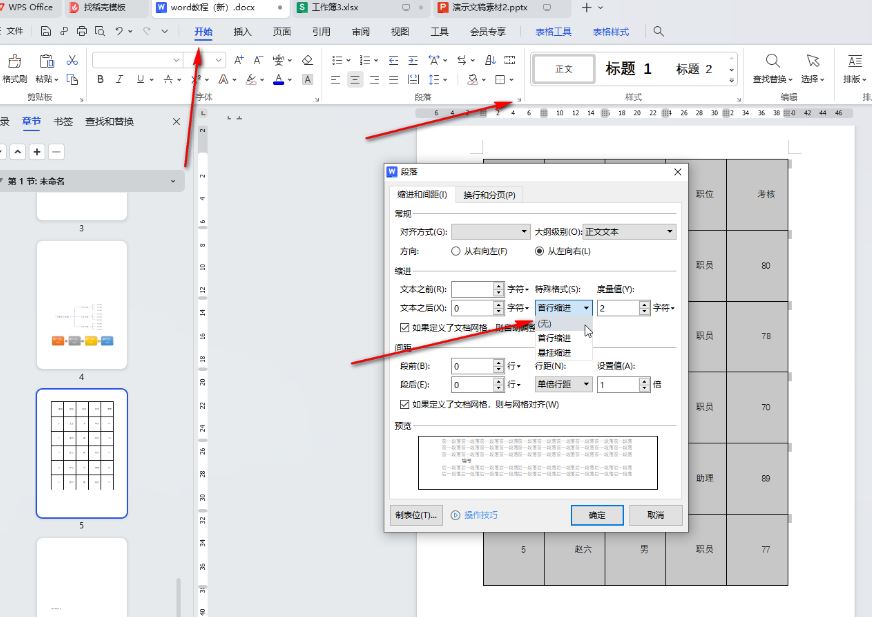This screenshot has width=872, height=617.
Task: Select page 5 thumbnail in navigation
Action: (82, 453)
